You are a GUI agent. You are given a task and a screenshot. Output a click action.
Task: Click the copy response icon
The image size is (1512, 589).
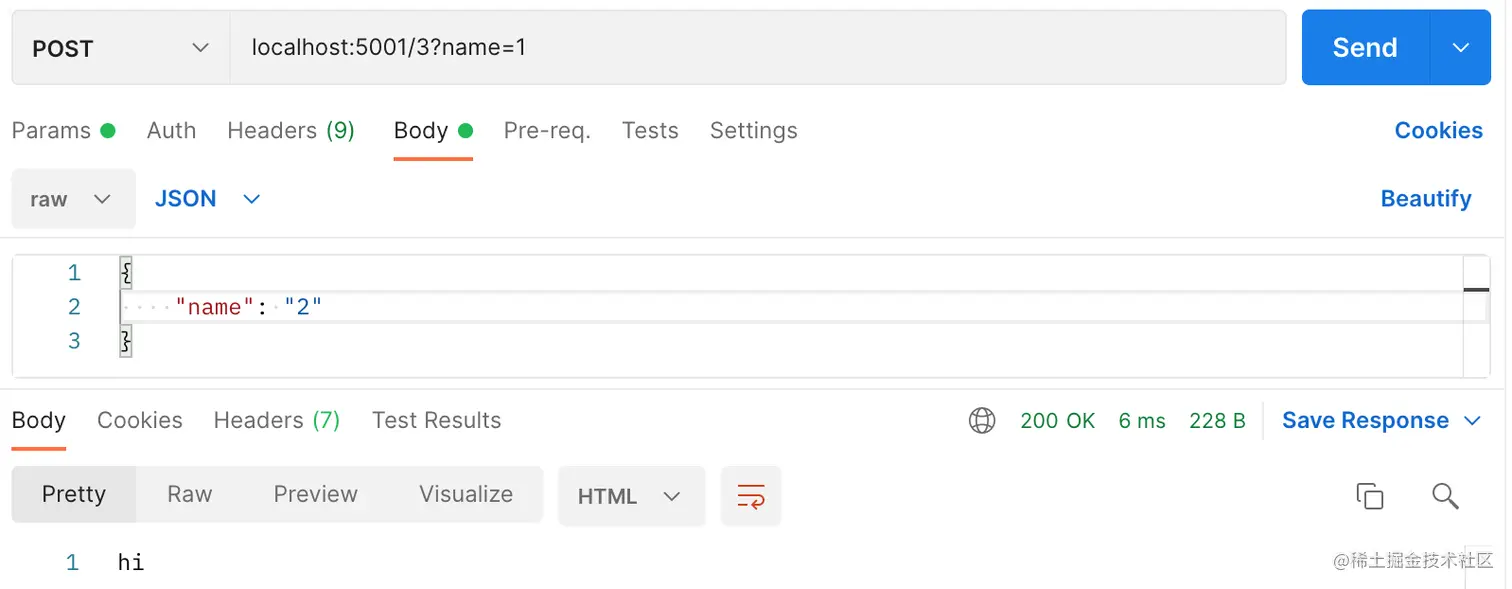click(x=1369, y=496)
